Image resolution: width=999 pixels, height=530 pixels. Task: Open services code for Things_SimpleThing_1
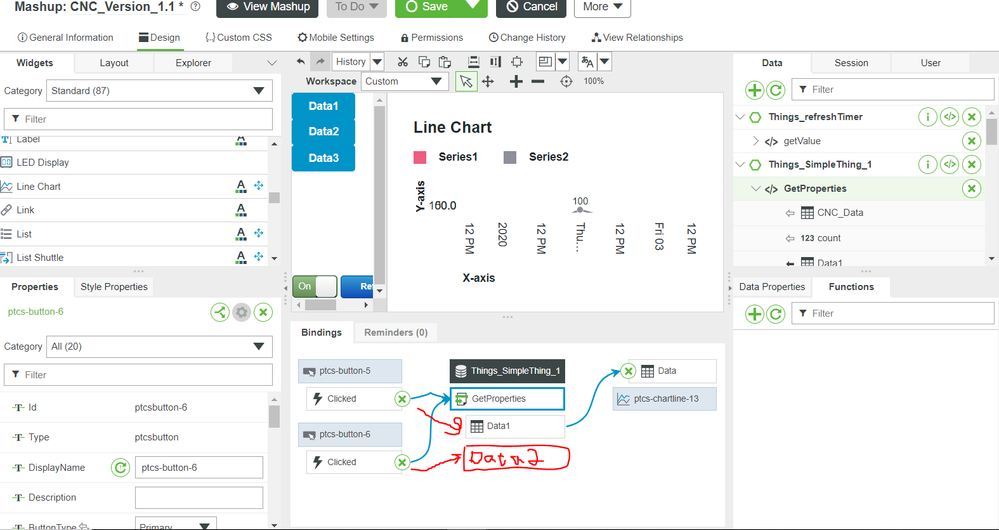pyautogui.click(x=949, y=165)
